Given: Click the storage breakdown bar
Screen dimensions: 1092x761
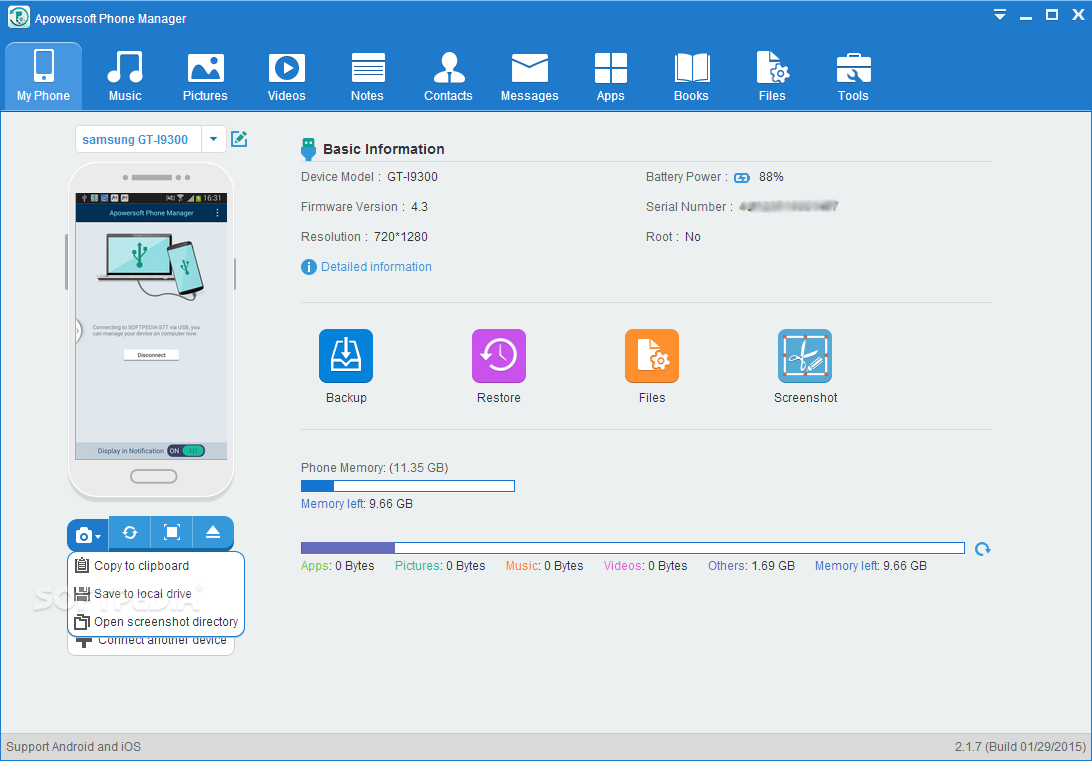Looking at the screenshot, I should [632, 548].
